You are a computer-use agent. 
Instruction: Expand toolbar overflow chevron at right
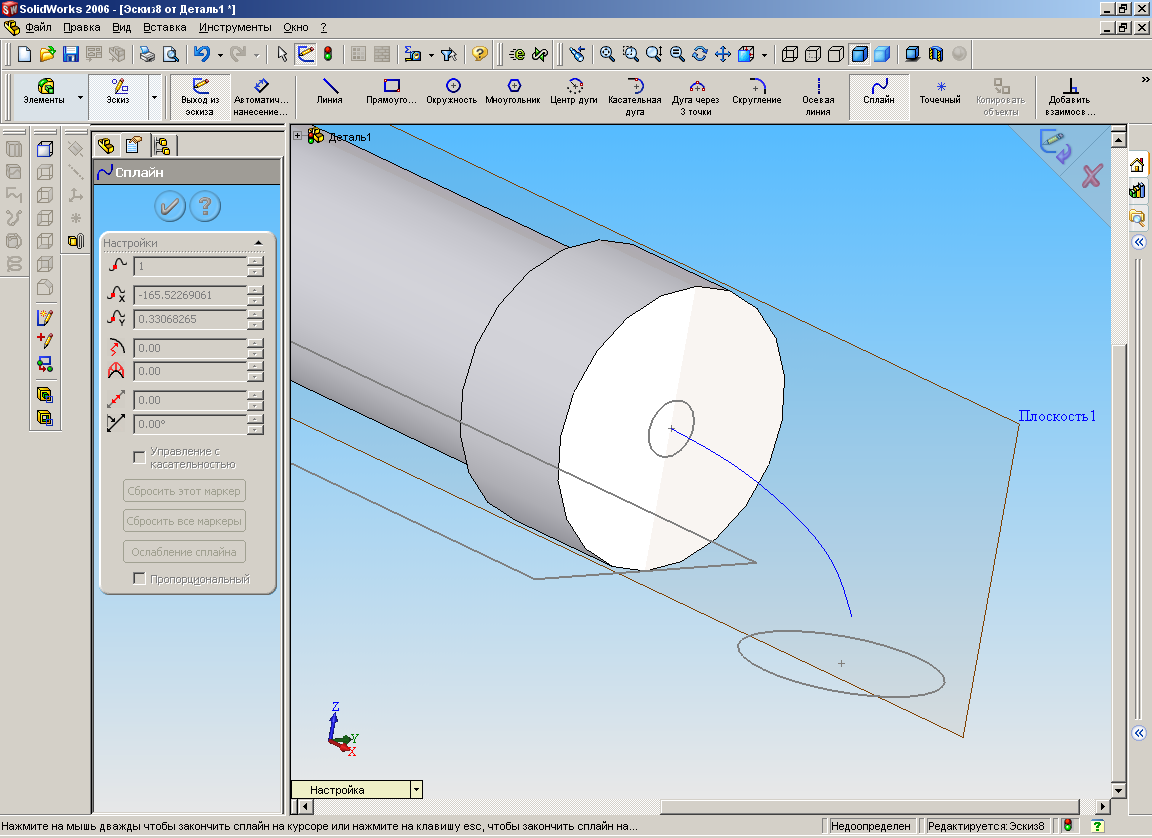(1145, 79)
